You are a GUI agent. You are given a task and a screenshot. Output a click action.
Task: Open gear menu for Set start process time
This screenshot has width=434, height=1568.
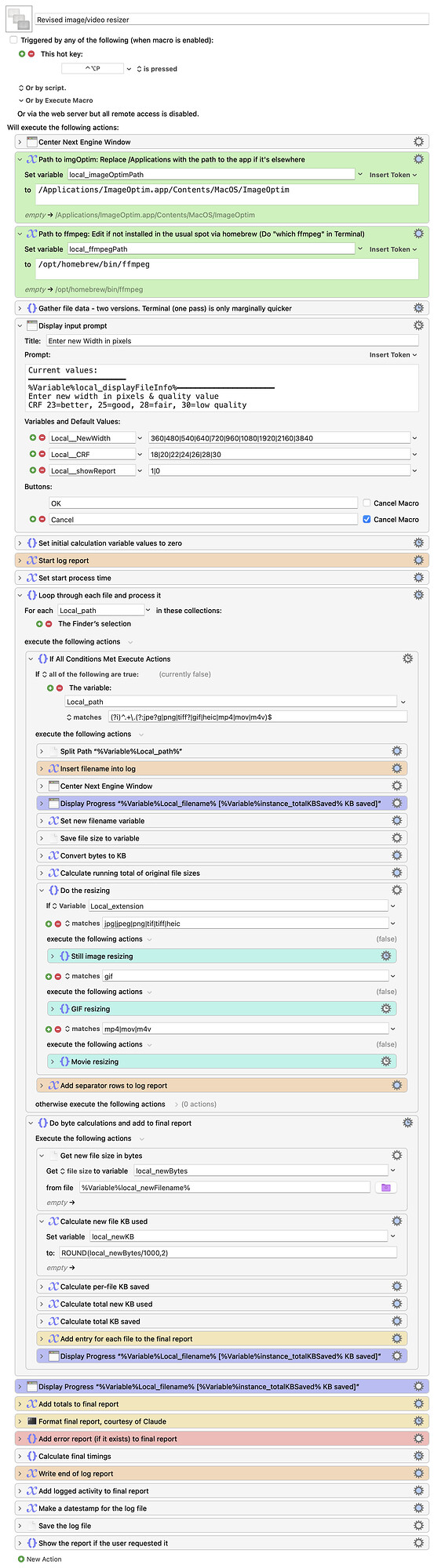click(x=418, y=578)
